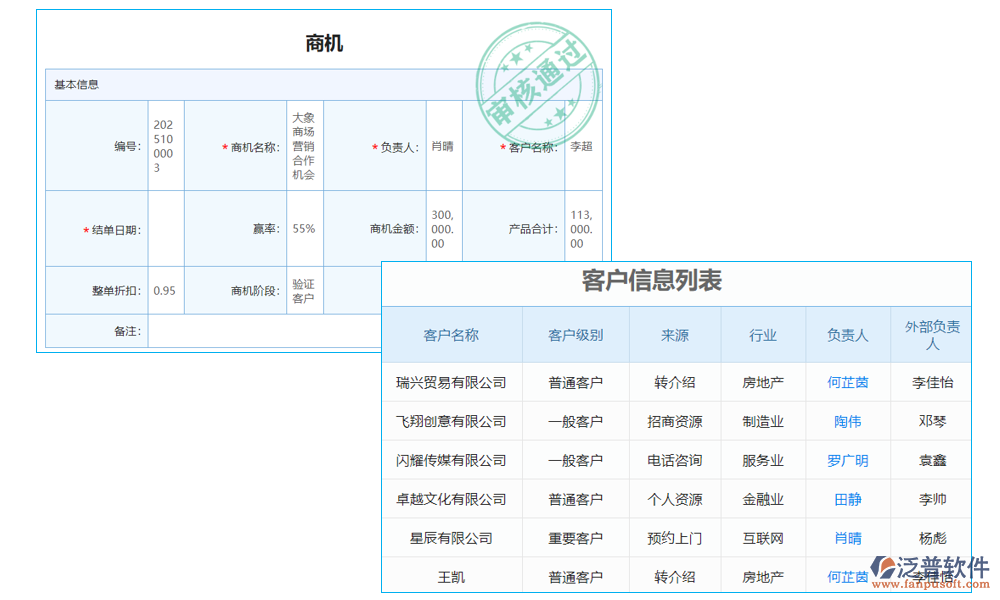Select customer row 王凯
Viewport: 1000px width, 600px height.
(452, 576)
